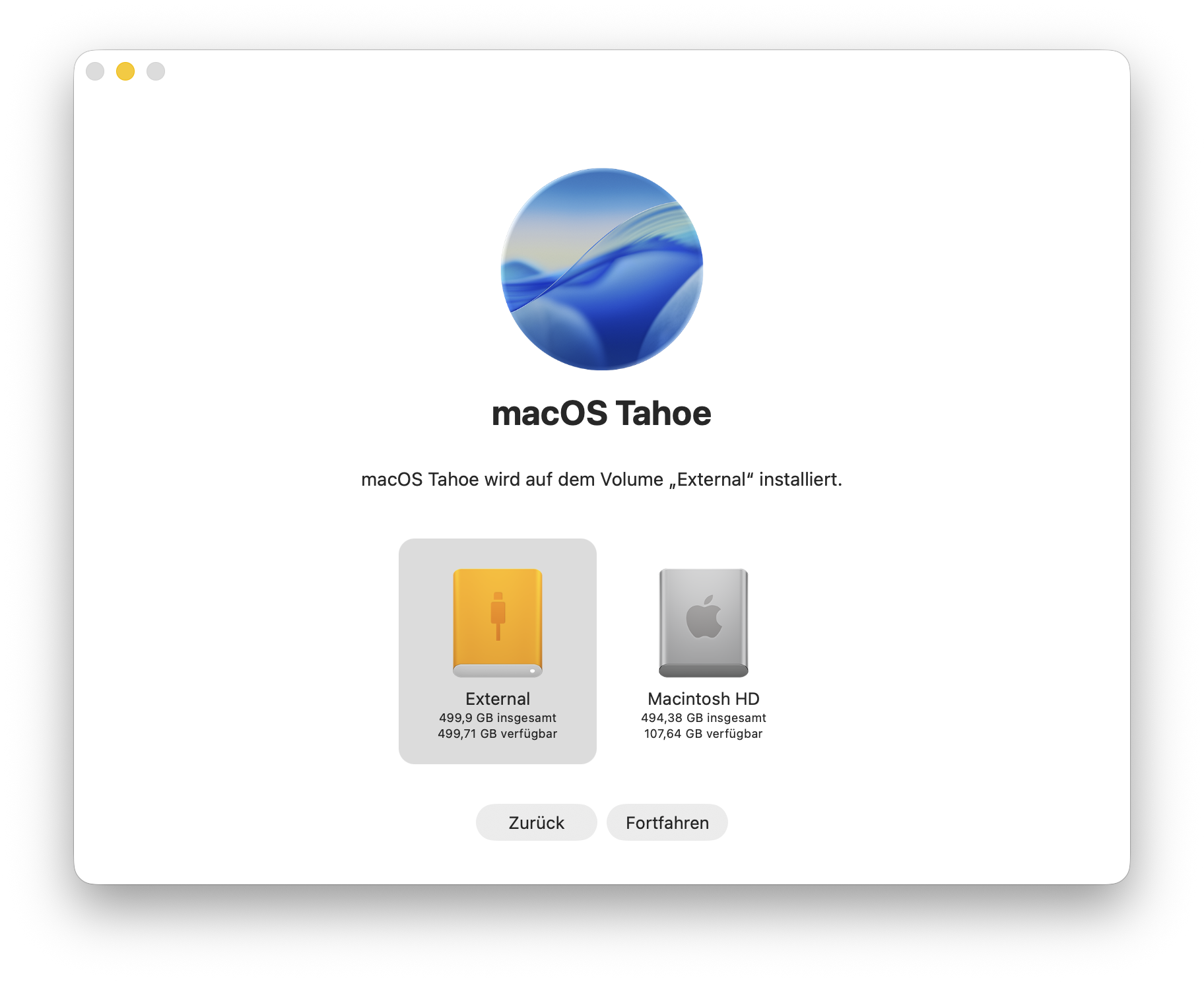Click the External volume name label
1204x982 pixels.
(x=498, y=699)
